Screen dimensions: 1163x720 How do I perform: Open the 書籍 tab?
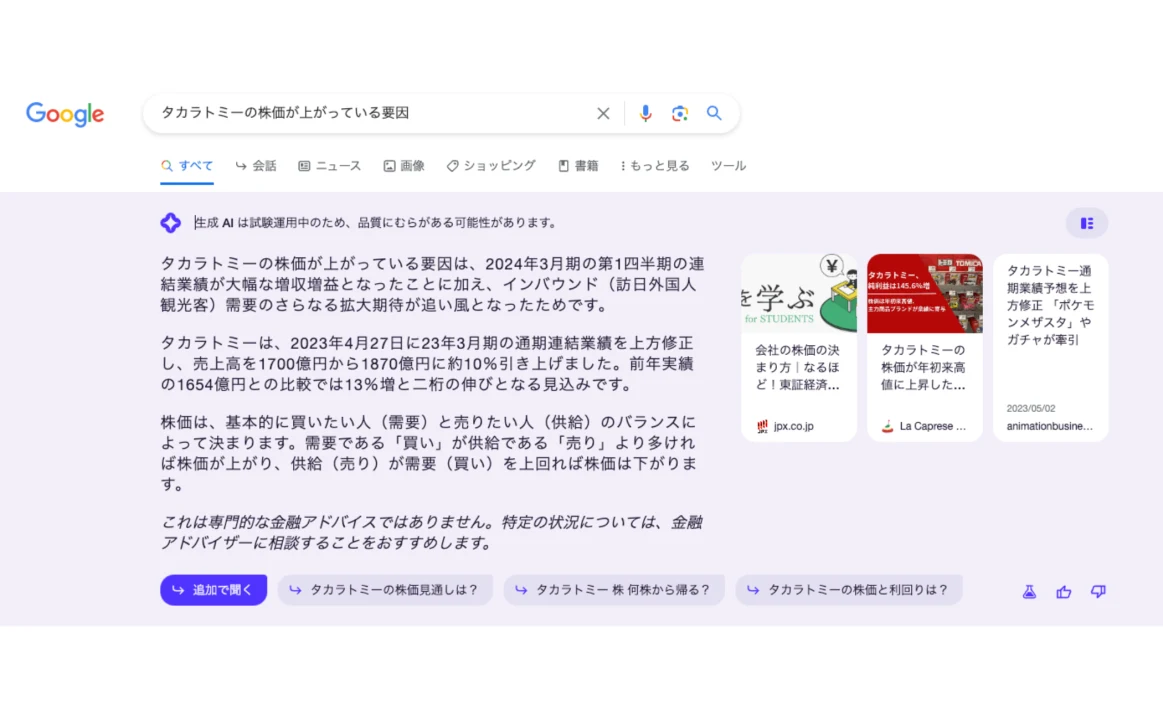[578, 166]
